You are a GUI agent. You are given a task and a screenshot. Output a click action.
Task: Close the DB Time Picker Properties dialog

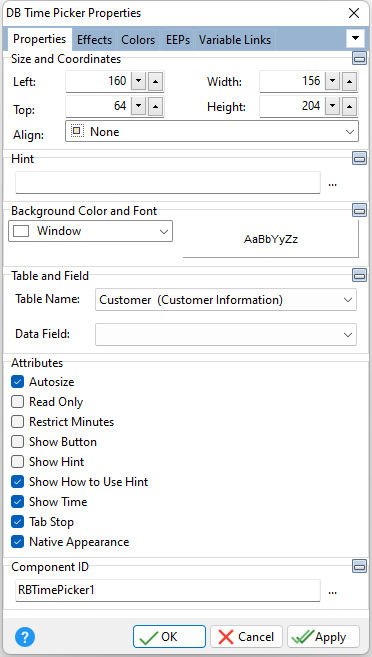(x=354, y=13)
